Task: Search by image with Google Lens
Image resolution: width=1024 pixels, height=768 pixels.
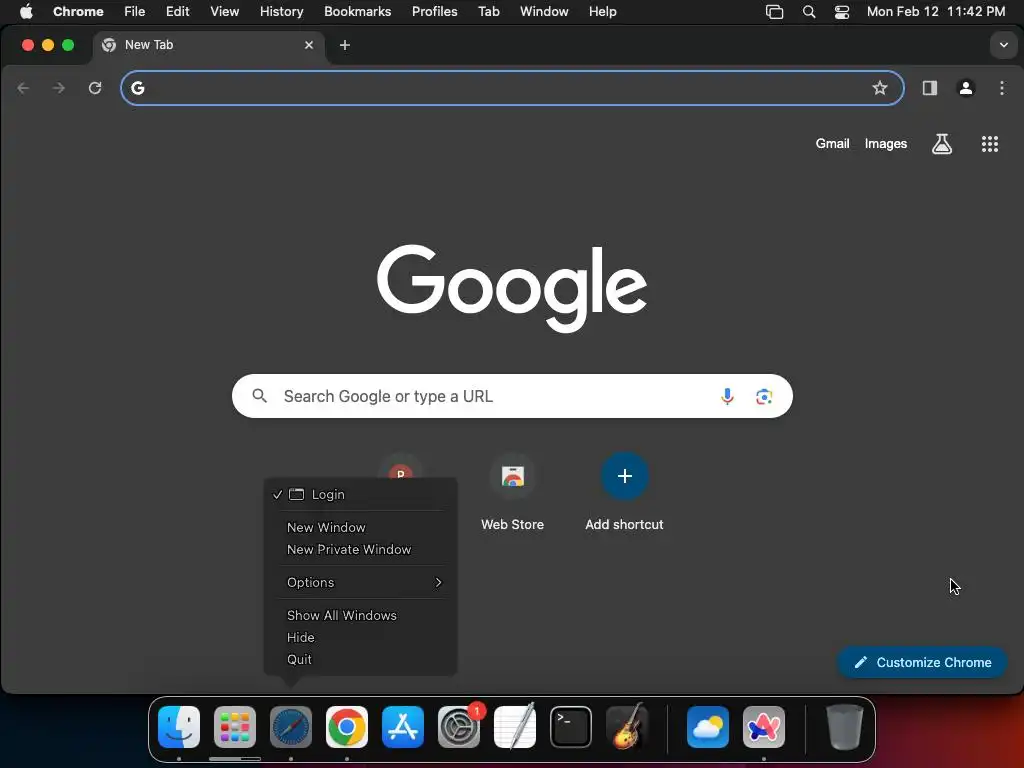Action: [x=764, y=396]
